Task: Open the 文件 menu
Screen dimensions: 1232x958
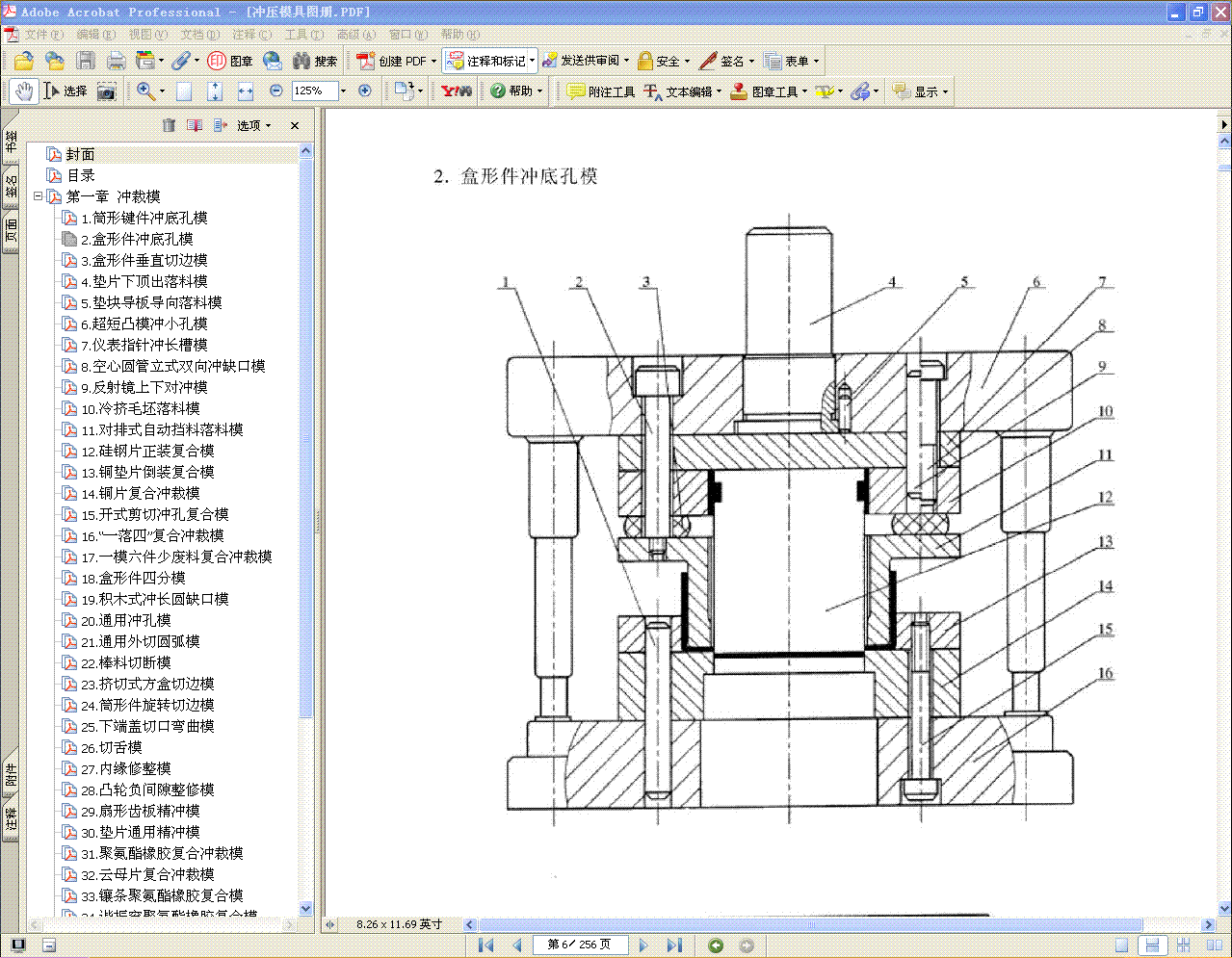Action: (x=39, y=34)
